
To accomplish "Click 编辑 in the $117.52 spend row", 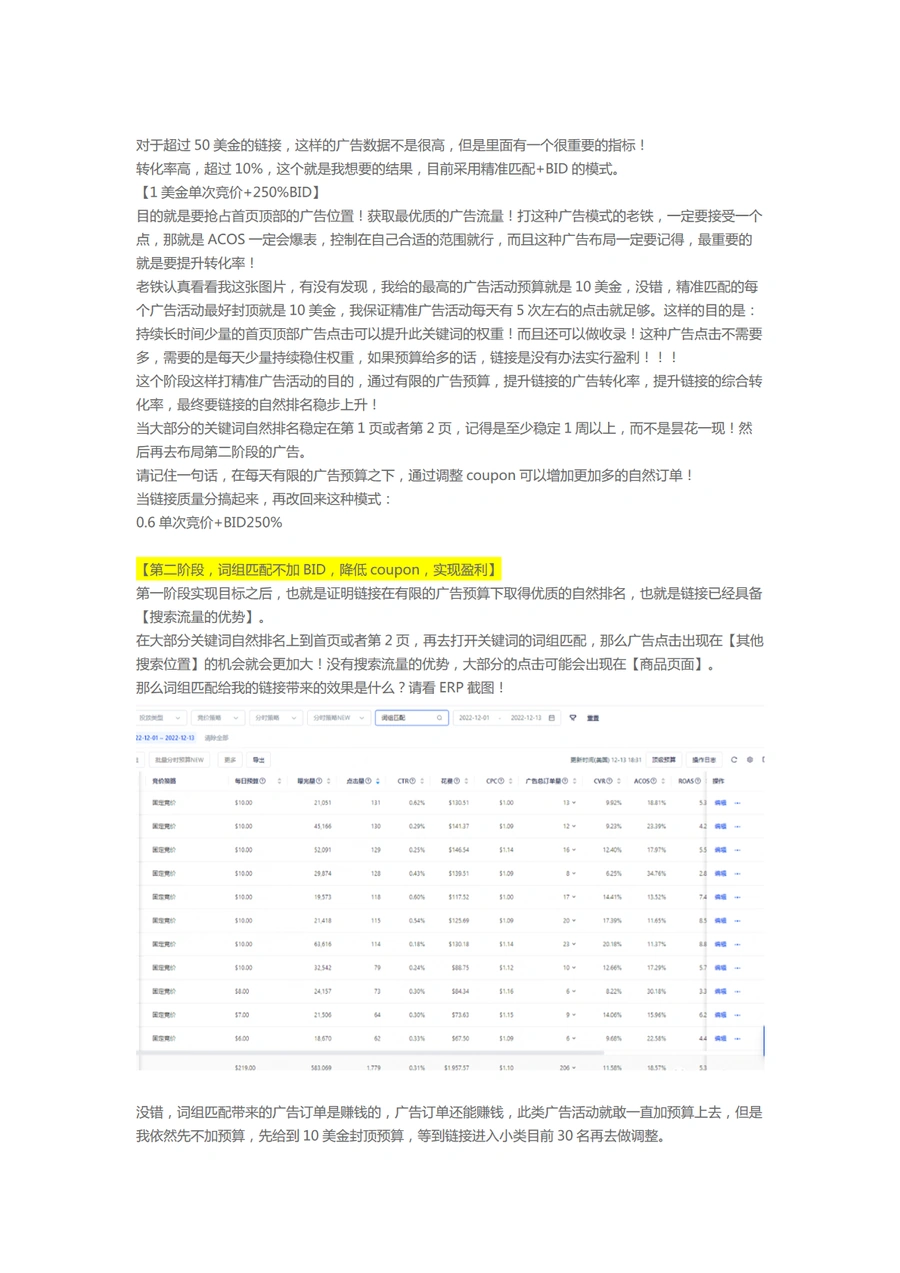I will coord(720,897).
